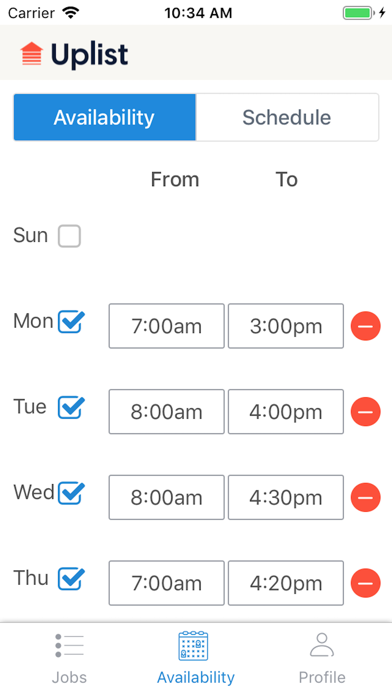The height and width of the screenshot is (696, 392).
Task: Uncheck the Mon checkbox
Action: pos(71,322)
